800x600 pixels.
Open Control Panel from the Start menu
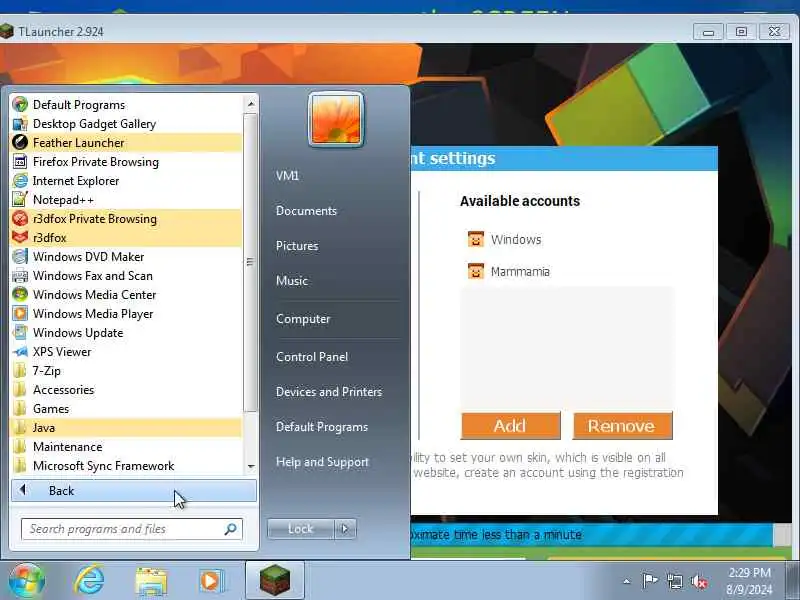coord(312,357)
